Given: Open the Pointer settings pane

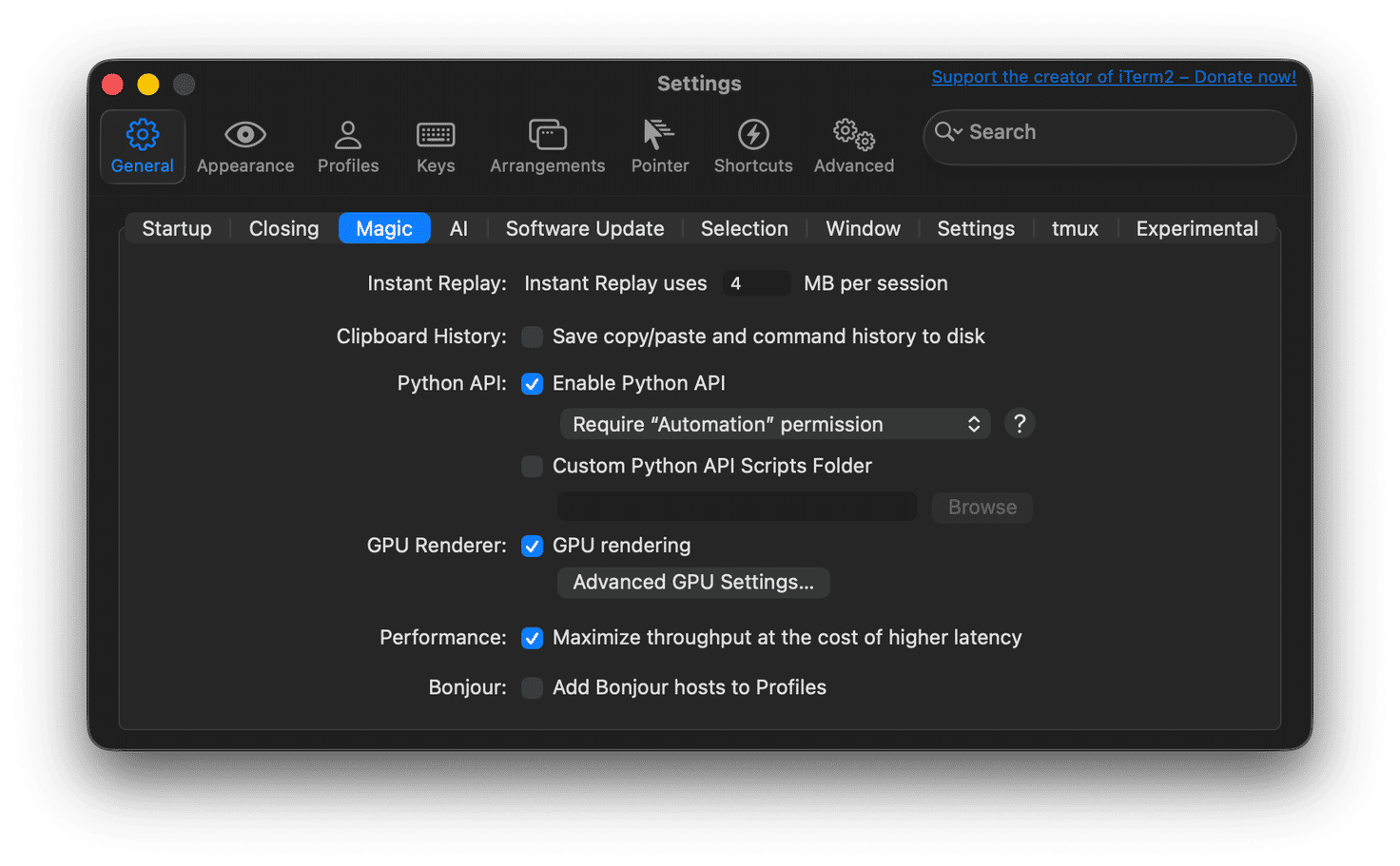Looking at the screenshot, I should coord(659,145).
